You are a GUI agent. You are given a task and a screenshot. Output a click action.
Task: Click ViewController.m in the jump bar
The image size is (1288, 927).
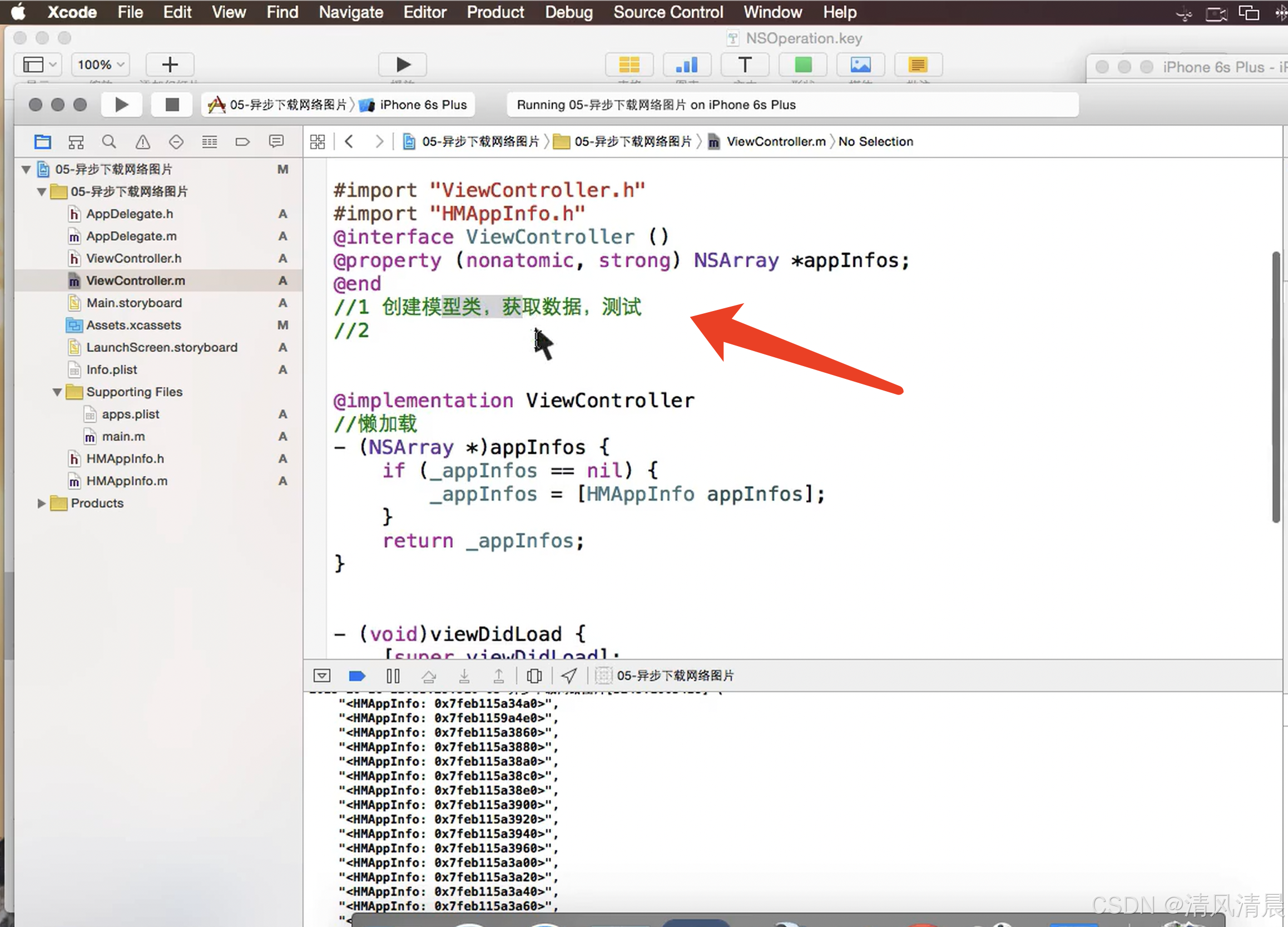pyautogui.click(x=775, y=141)
